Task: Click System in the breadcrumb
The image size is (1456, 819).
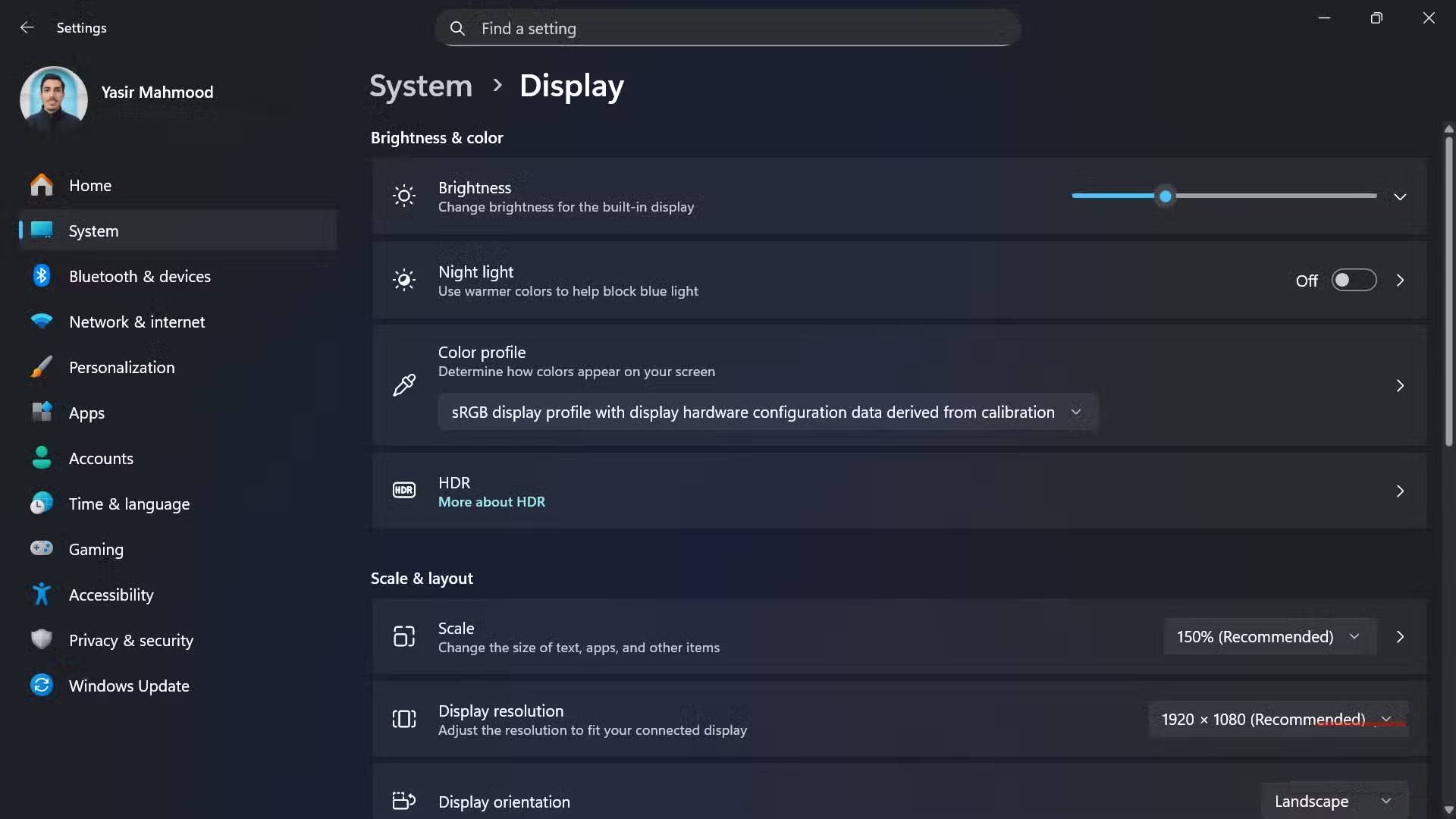Action: click(x=421, y=86)
